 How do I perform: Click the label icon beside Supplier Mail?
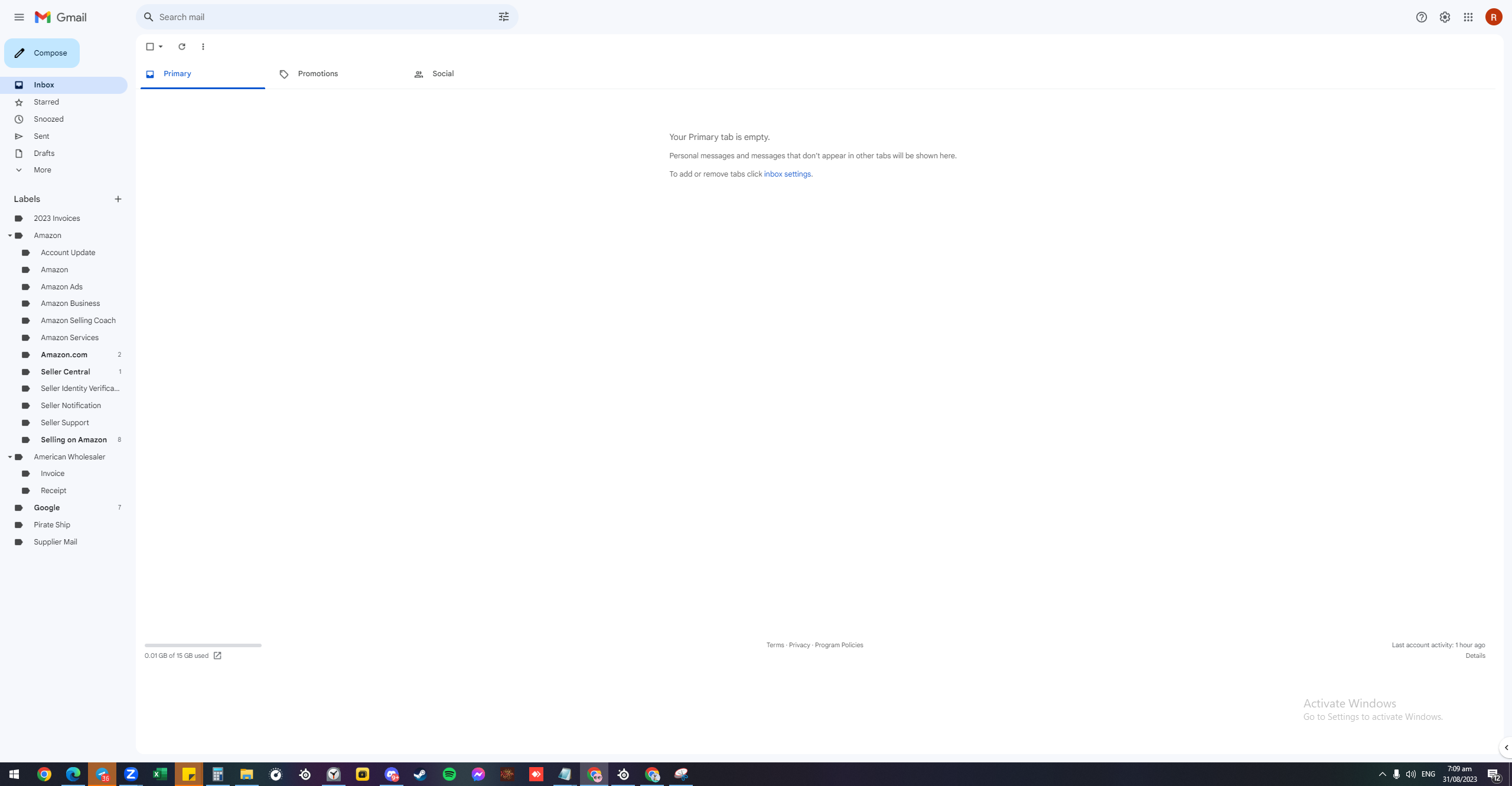(x=19, y=542)
